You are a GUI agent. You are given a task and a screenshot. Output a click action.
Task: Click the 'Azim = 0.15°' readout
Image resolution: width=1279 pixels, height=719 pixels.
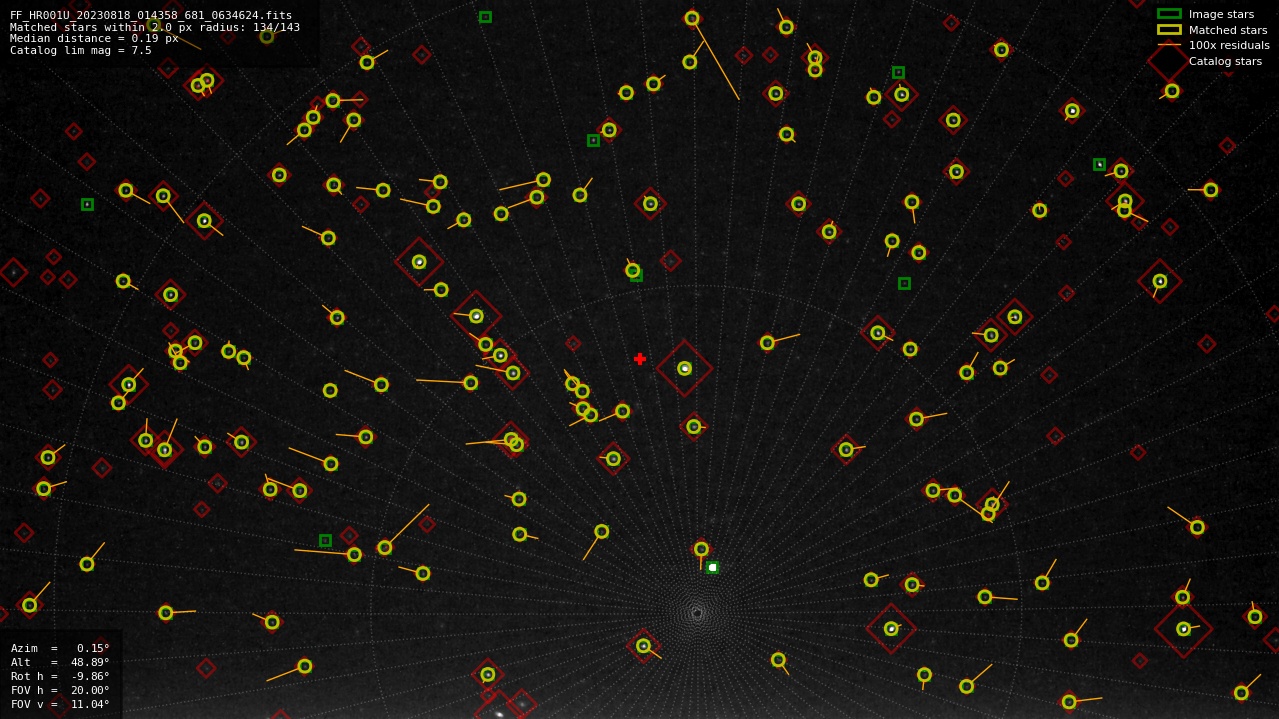pos(60,648)
